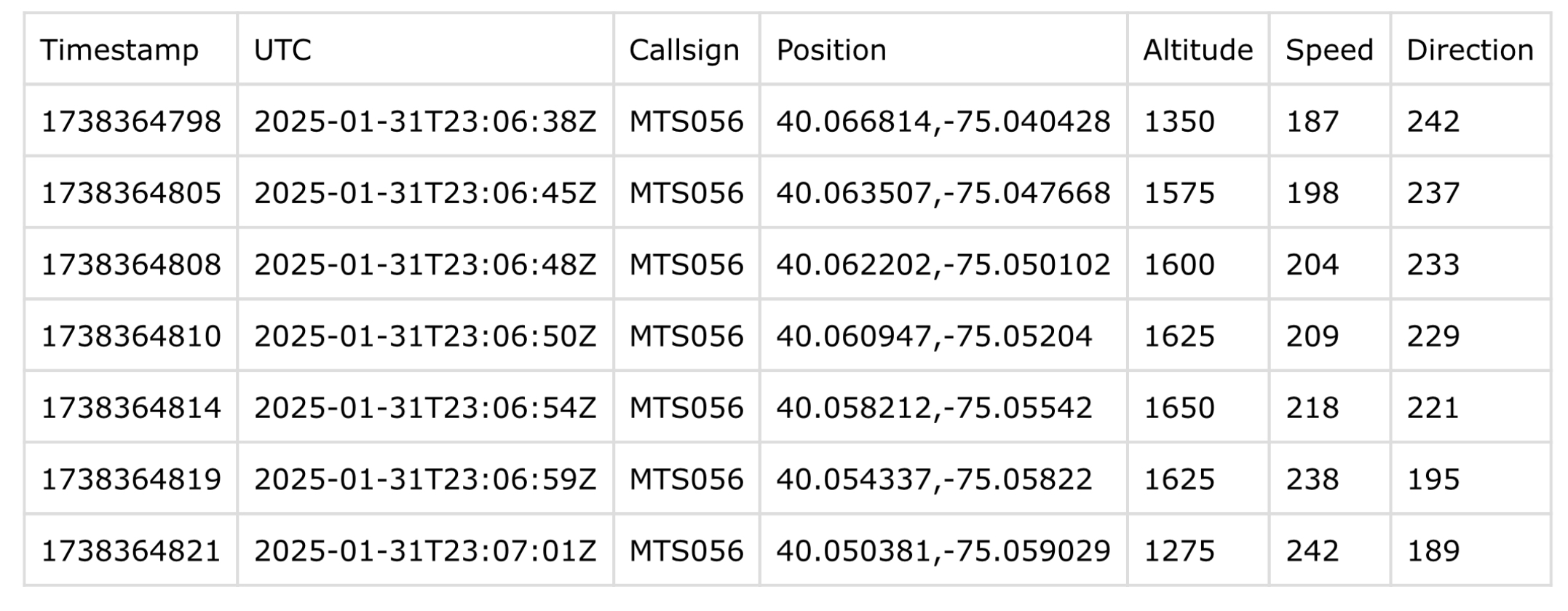
Task: Click the Direction column header
Action: (x=1470, y=50)
